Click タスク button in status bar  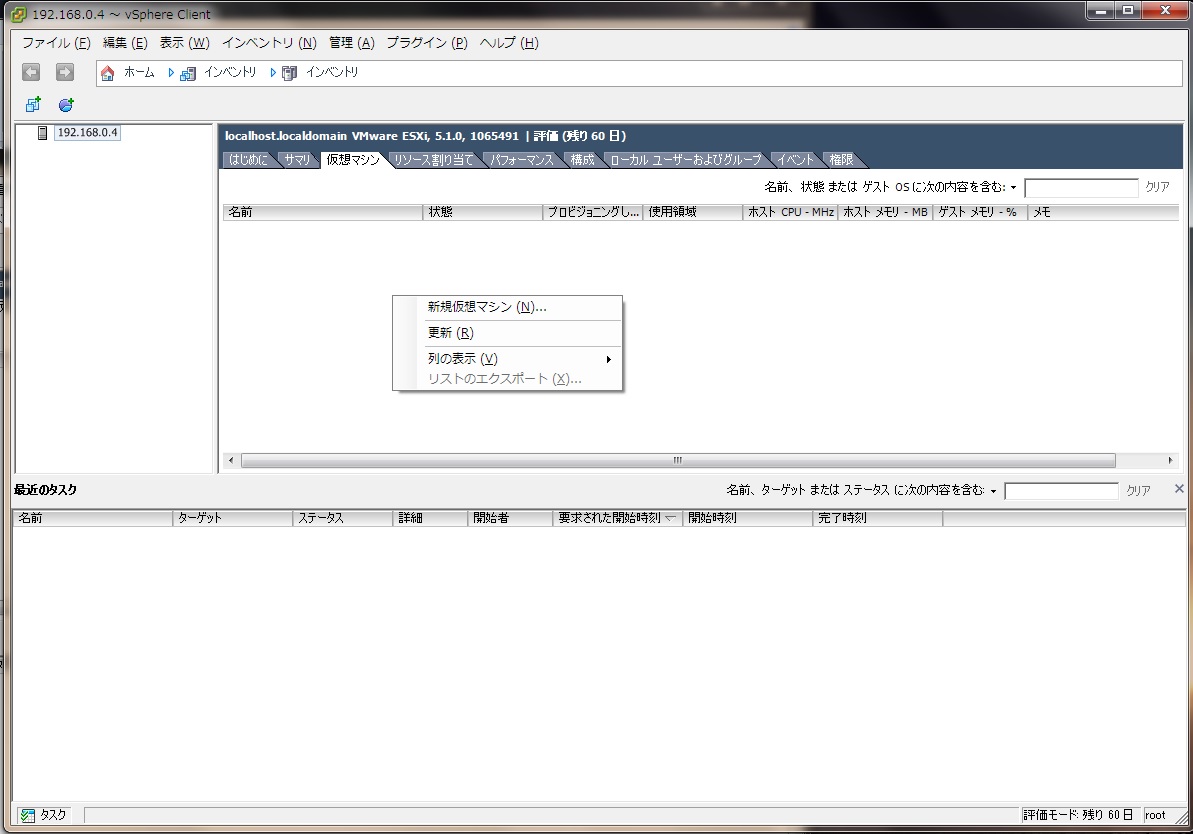(x=44, y=815)
